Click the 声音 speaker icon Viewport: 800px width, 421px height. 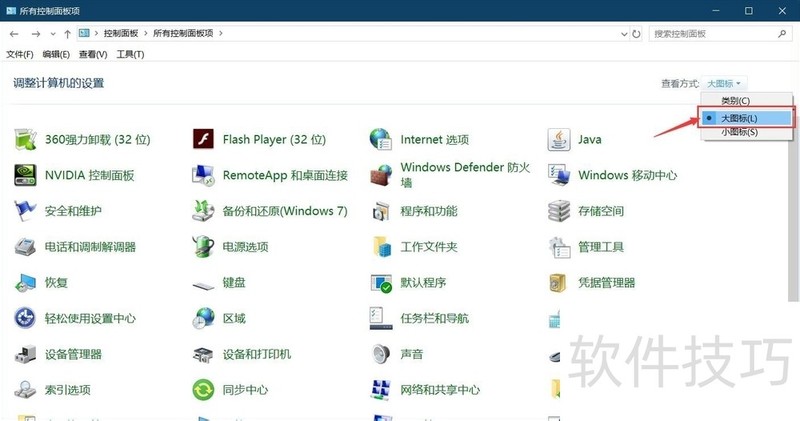[x=381, y=354]
